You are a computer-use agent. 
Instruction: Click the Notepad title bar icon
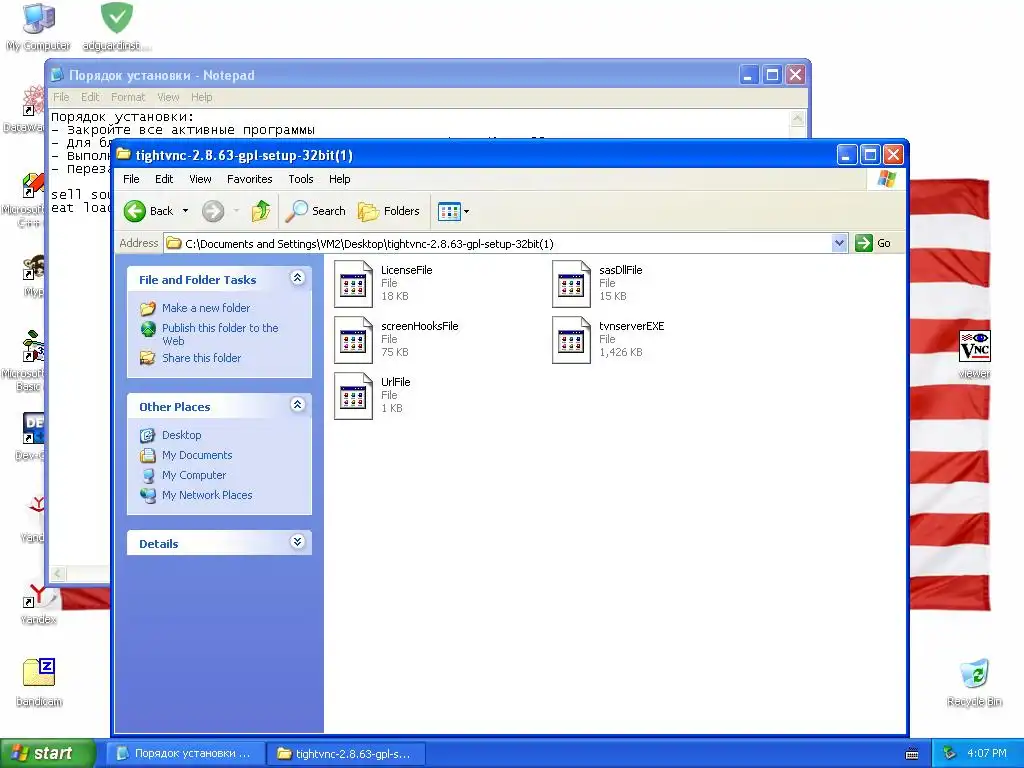tap(57, 74)
